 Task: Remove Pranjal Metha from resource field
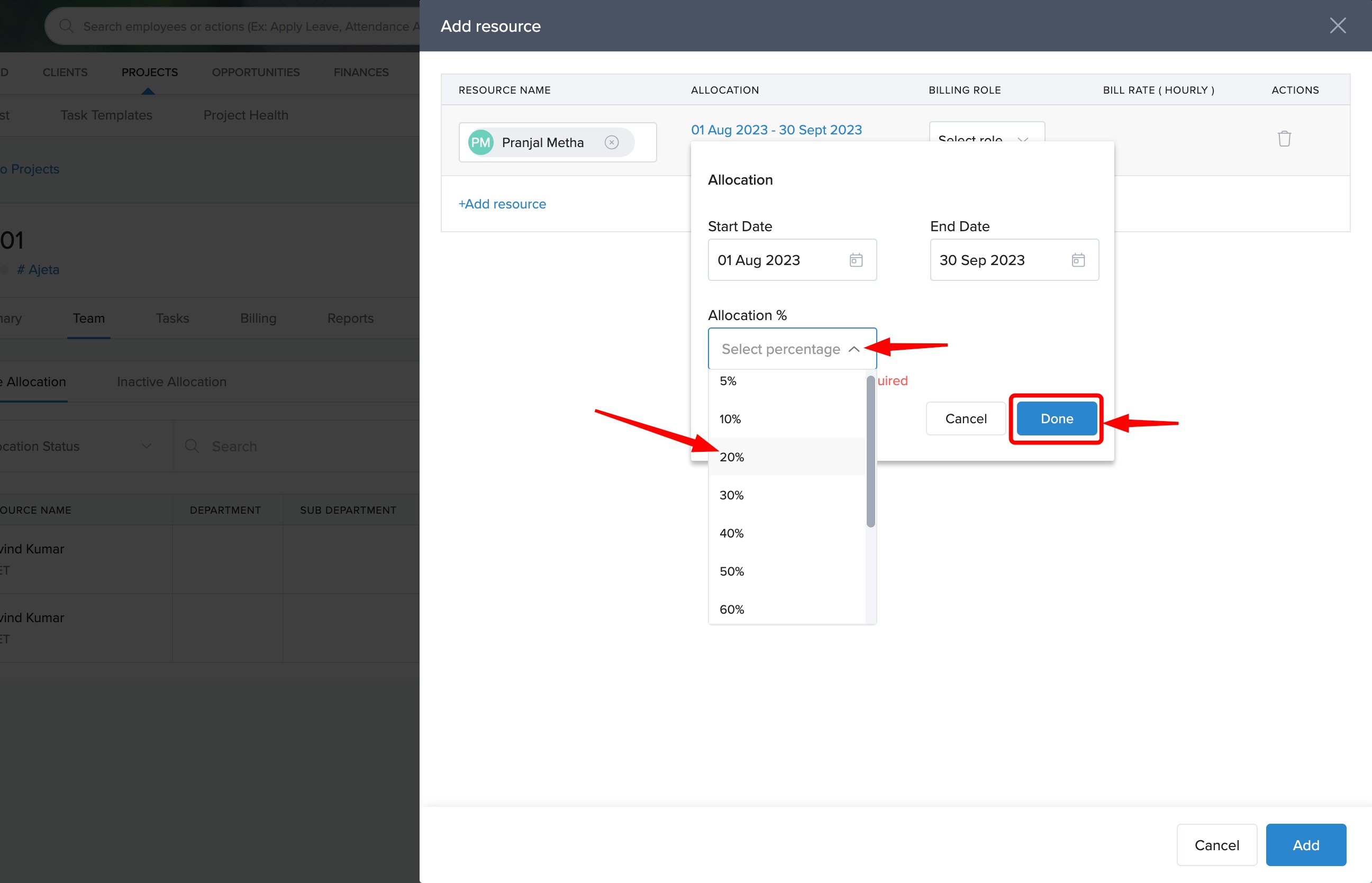pyautogui.click(x=612, y=142)
